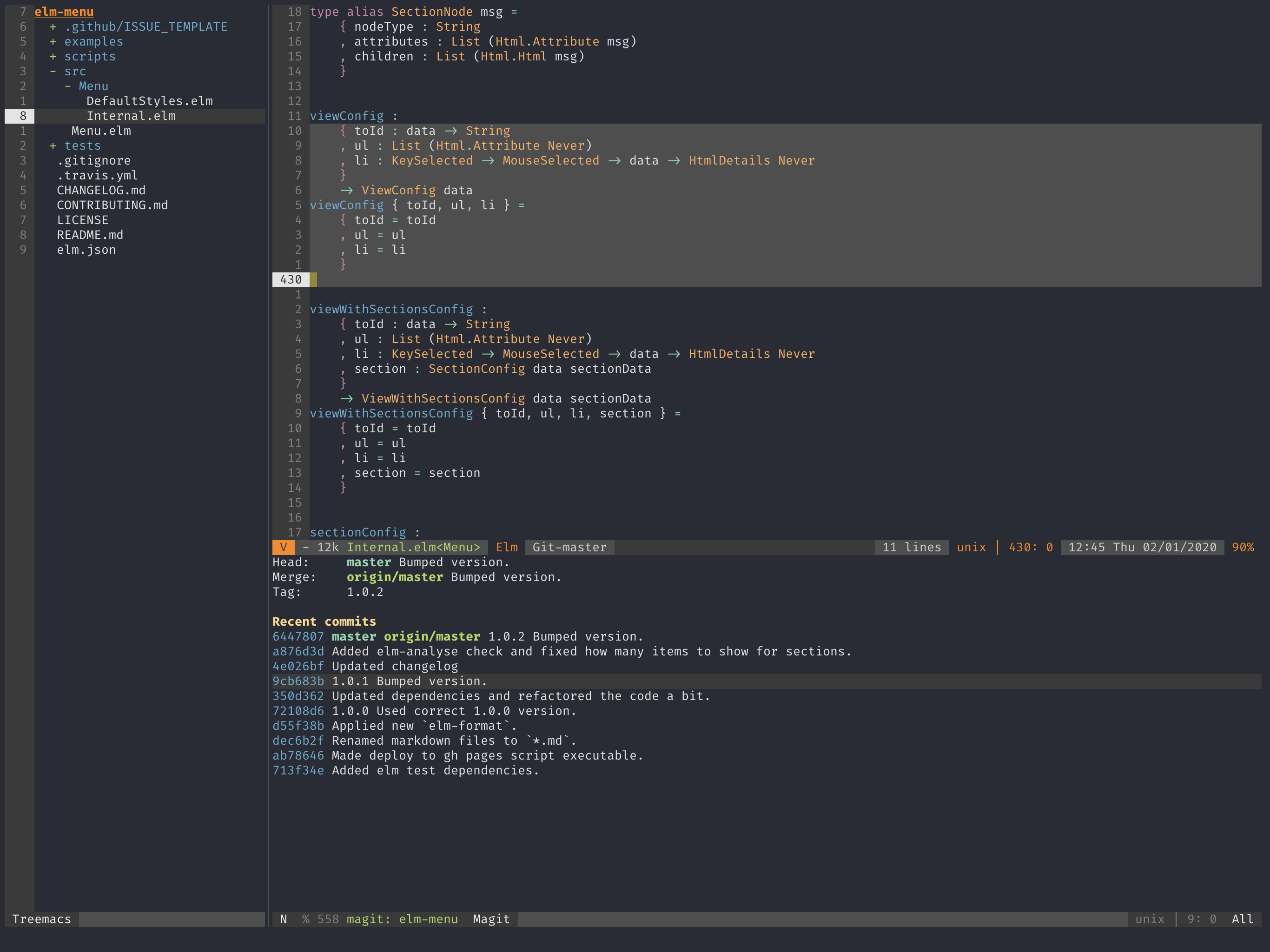Click Git-master in the modeline
The image size is (1270, 952).
569,548
